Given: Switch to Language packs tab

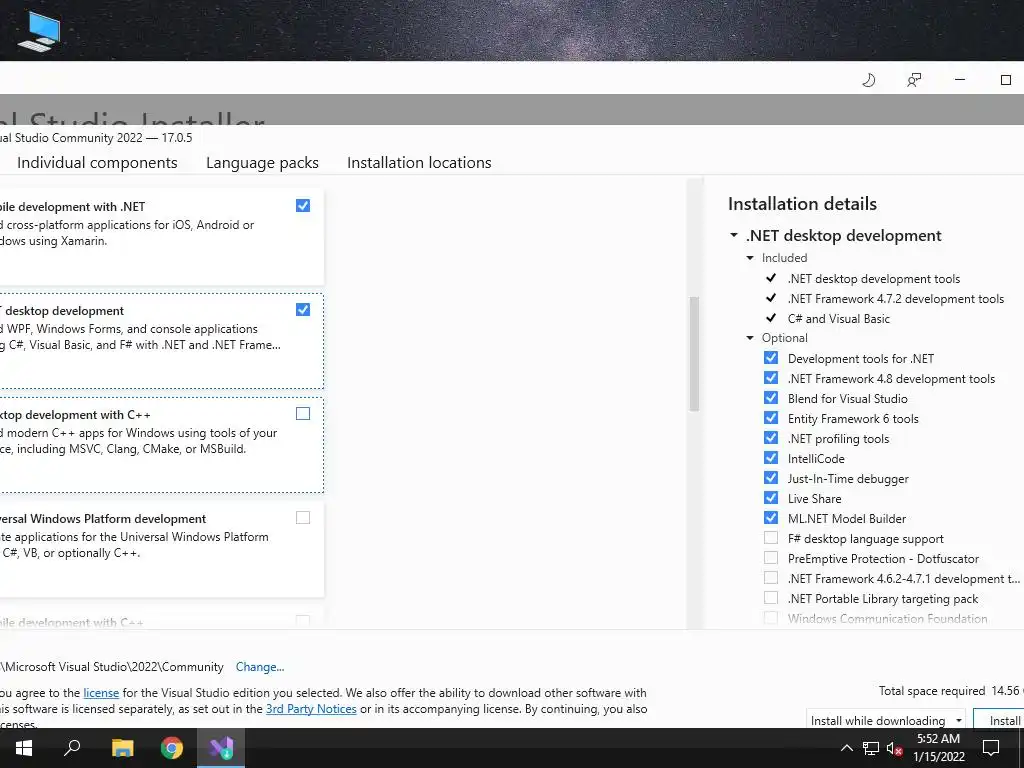Looking at the screenshot, I should [263, 163].
